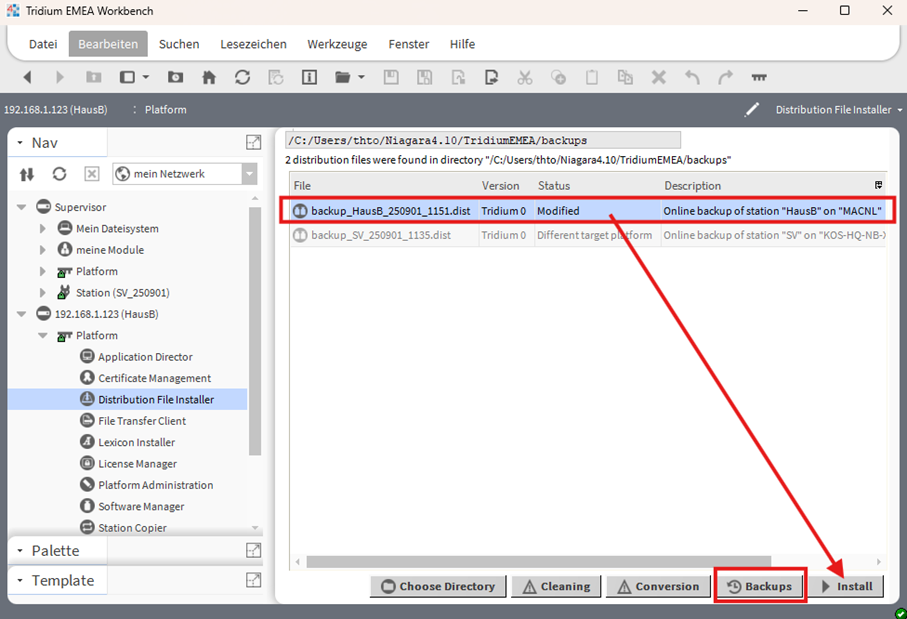This screenshot has width=907, height=619.
Task: Refresh view using the circular arrows toolbar icon
Action: pyautogui.click(x=242, y=78)
